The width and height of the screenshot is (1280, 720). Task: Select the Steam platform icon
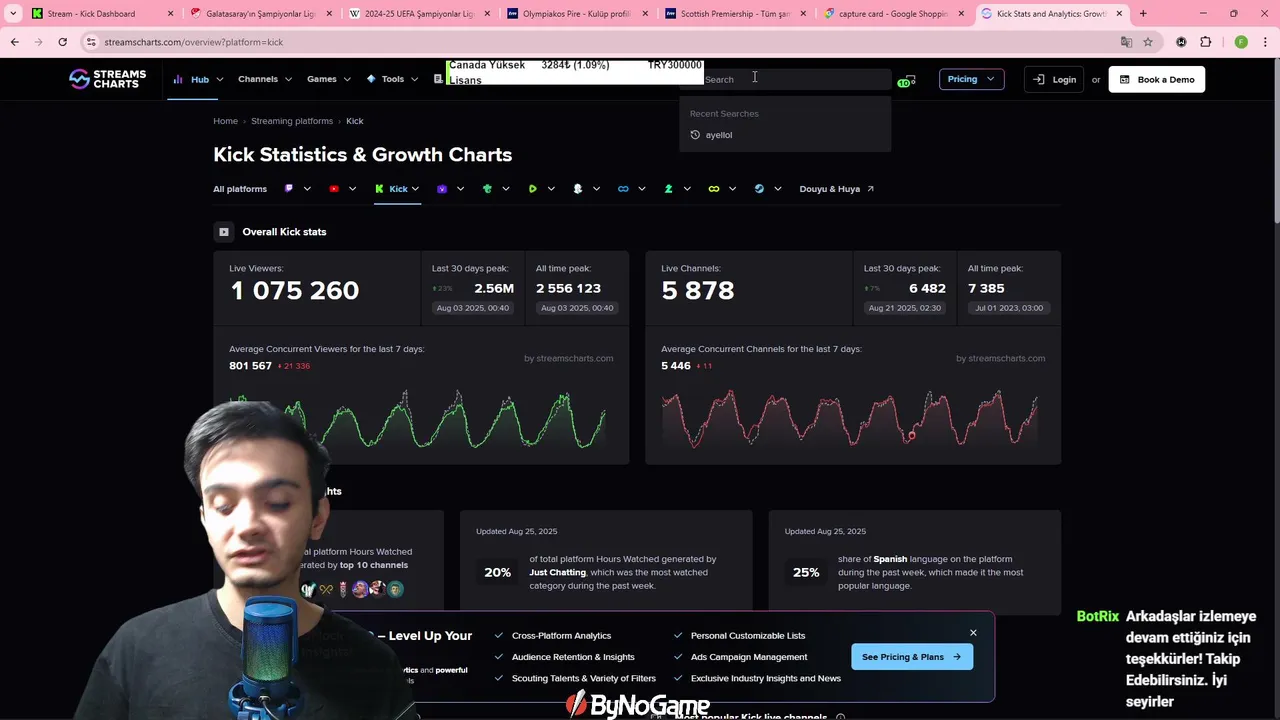pyautogui.click(x=759, y=189)
